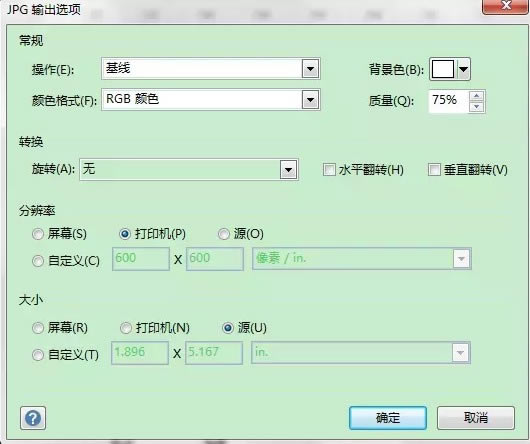The height and width of the screenshot is (444, 530).
Task: Enable the 水平翻转(H) checkbox
Action: [329, 170]
